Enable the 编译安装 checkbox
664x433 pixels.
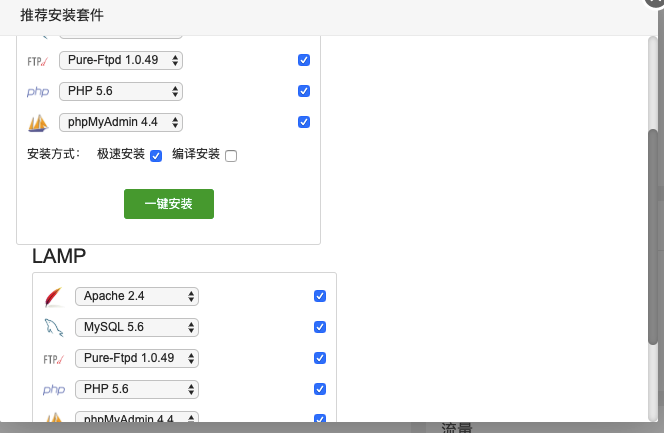coord(231,156)
